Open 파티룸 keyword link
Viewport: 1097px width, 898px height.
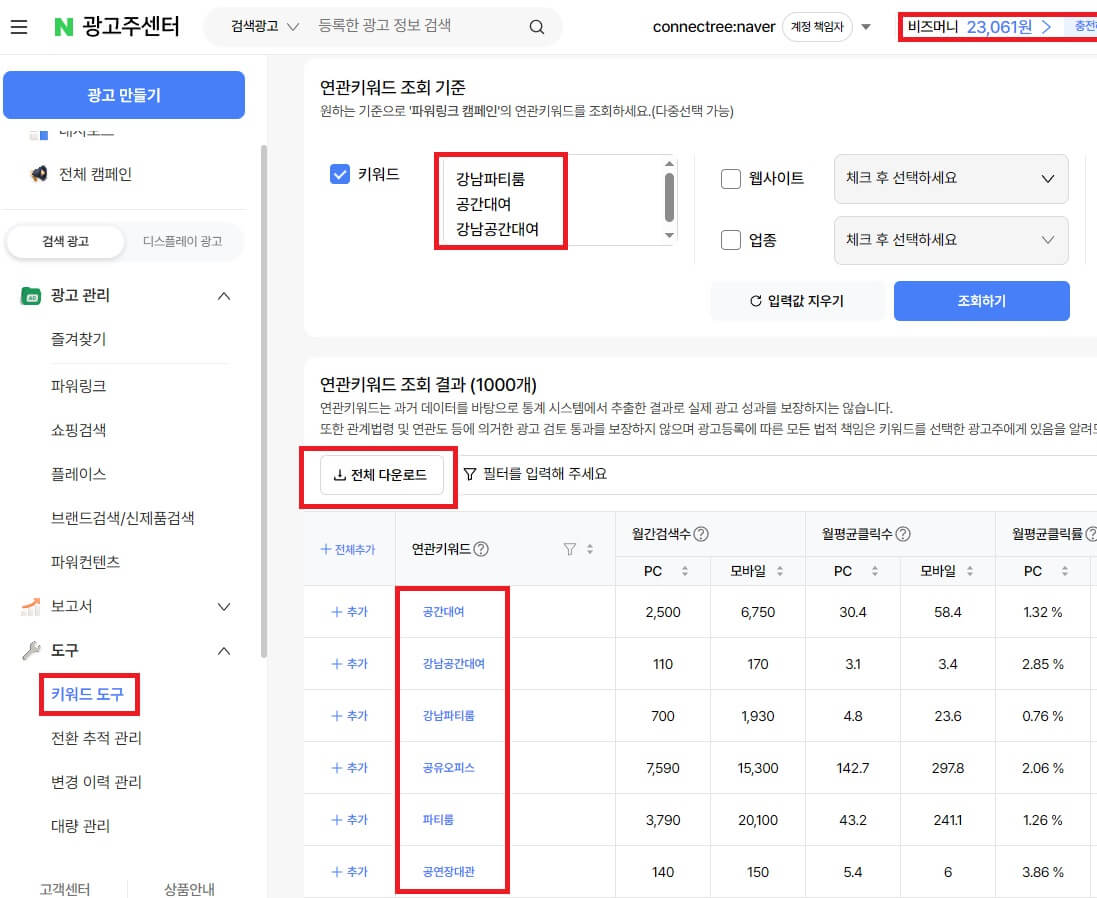tap(438, 820)
